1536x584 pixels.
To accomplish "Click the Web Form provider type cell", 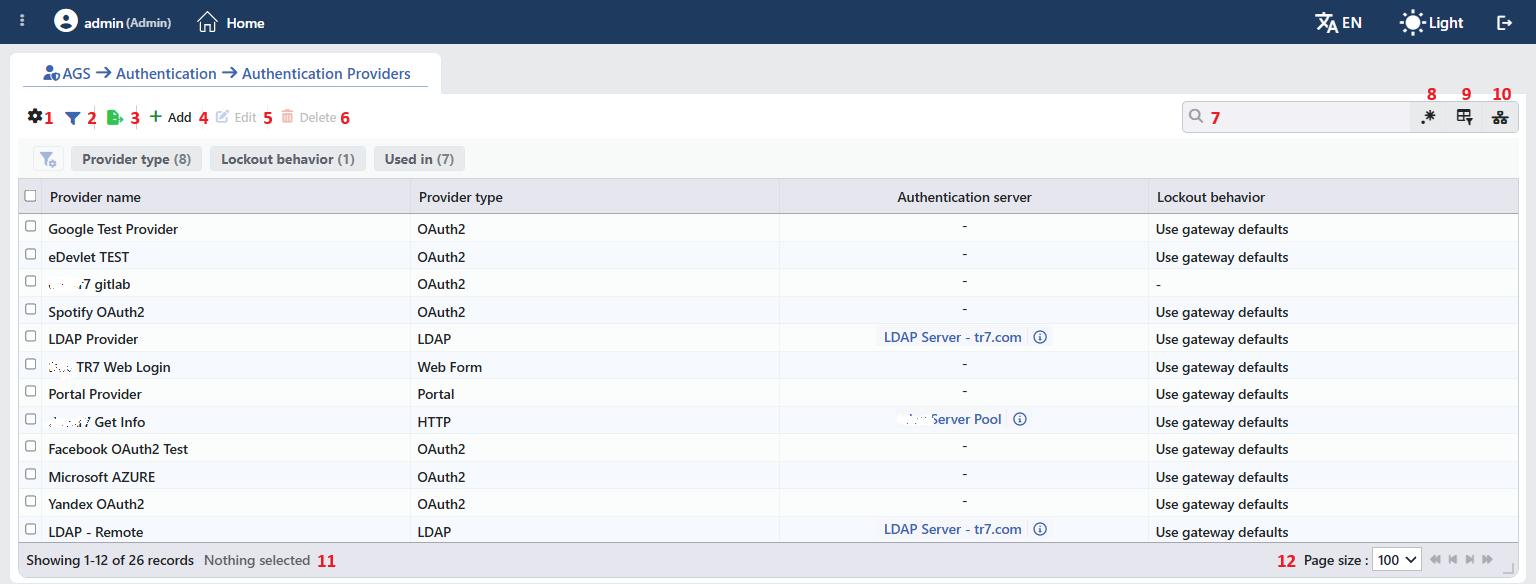I will click(450, 367).
